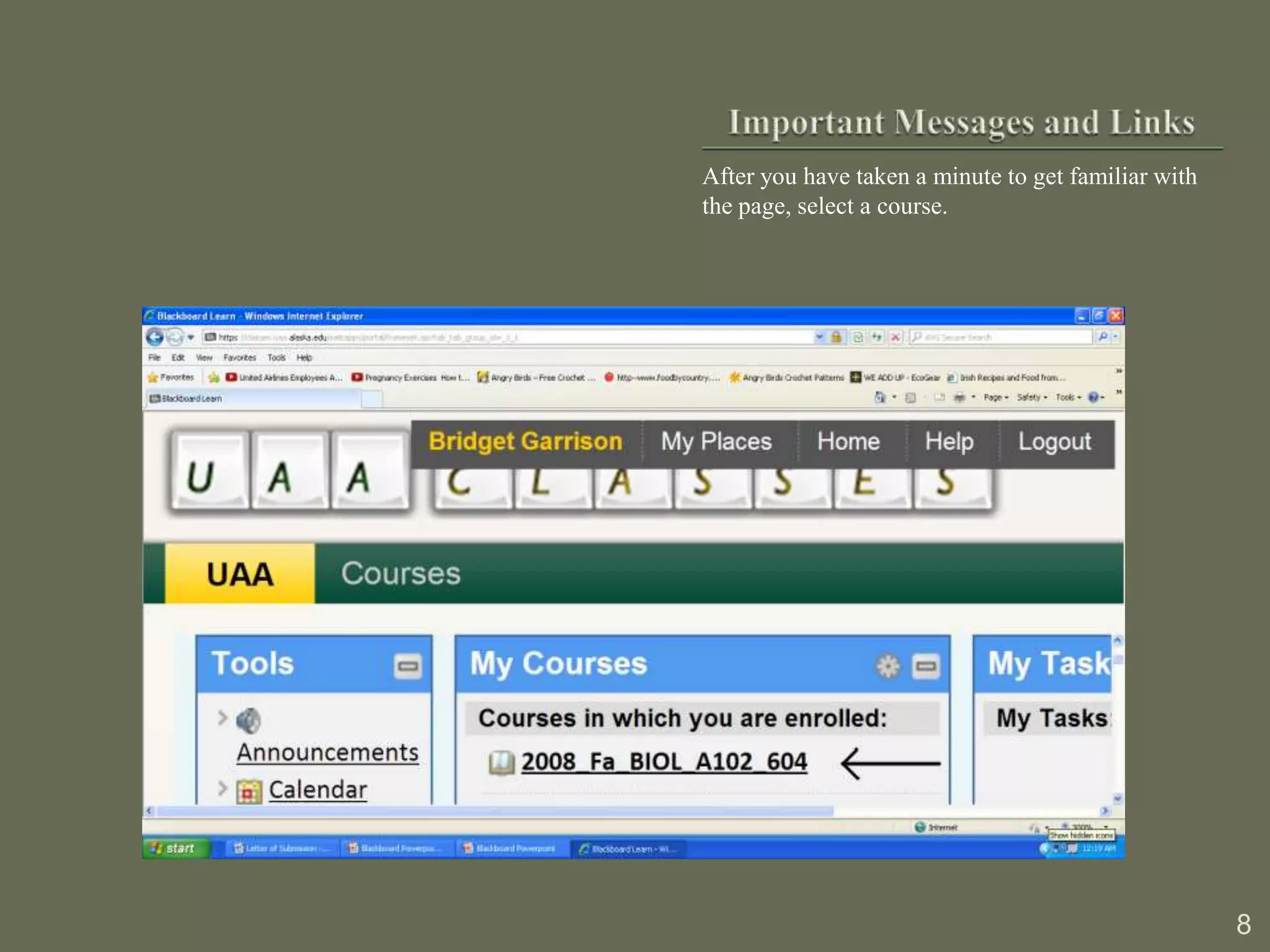Screen dimensions: 1270x952
Task: Open the Announcements link
Action: point(327,752)
